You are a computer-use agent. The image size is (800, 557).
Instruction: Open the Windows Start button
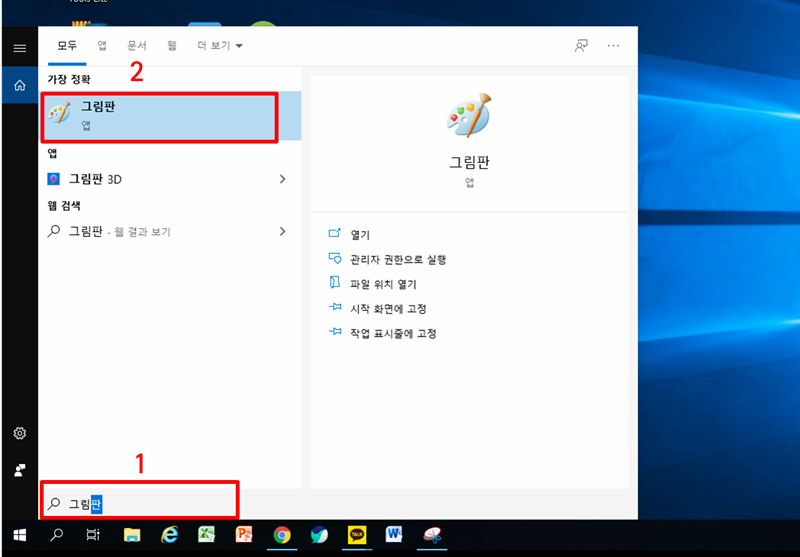20,535
